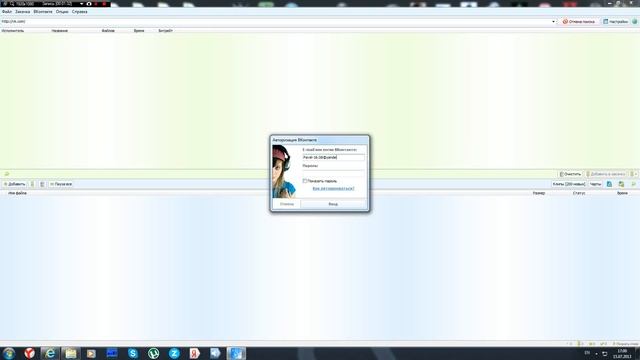Click the Вход button in the dialog

tap(333, 204)
